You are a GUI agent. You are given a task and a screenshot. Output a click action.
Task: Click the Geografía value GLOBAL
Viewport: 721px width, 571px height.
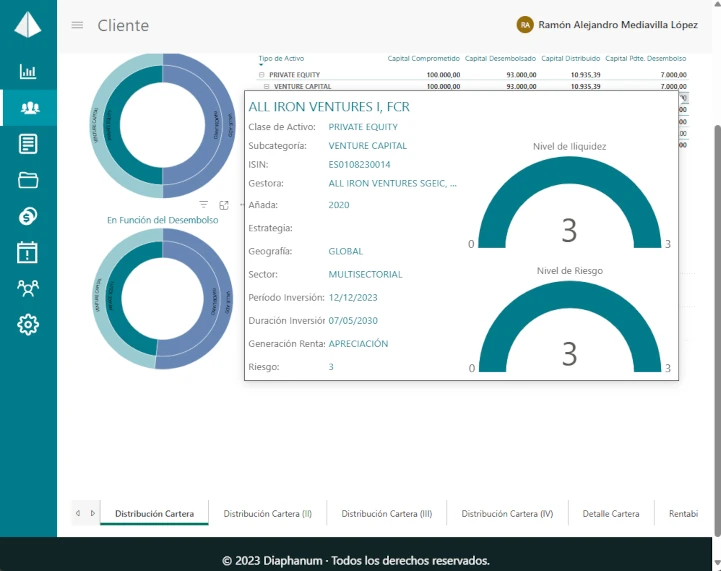pos(345,251)
